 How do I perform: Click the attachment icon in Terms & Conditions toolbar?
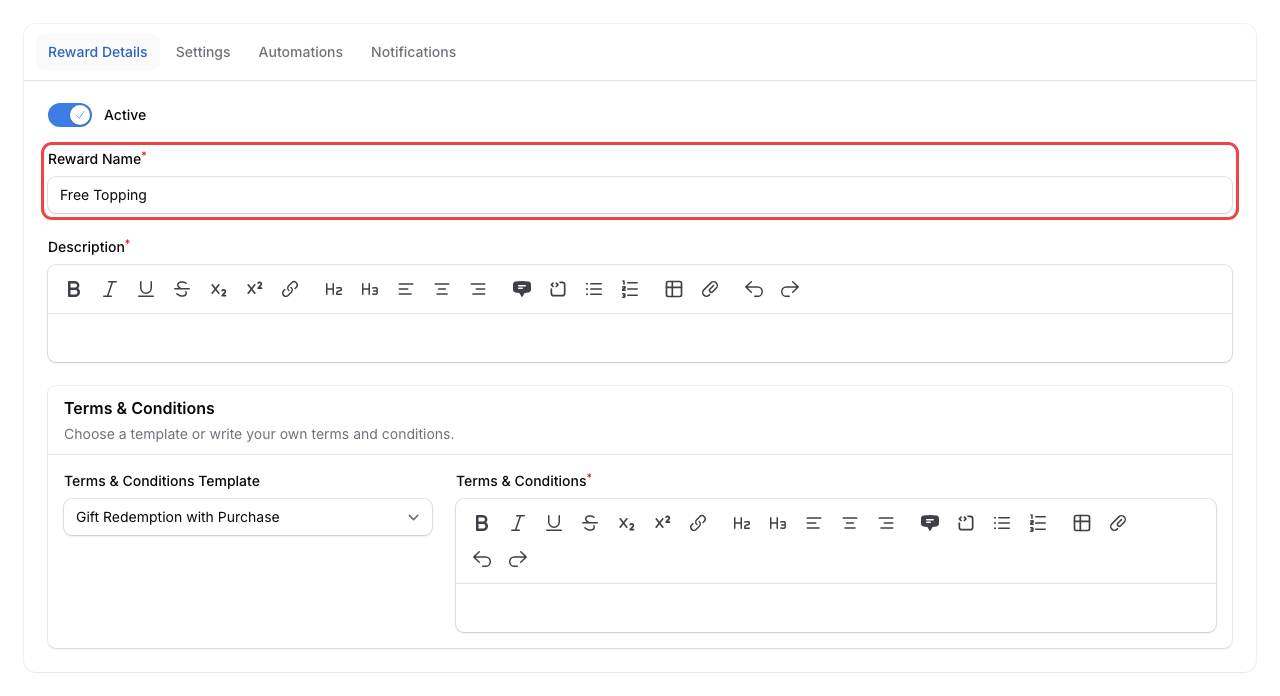(x=1117, y=522)
